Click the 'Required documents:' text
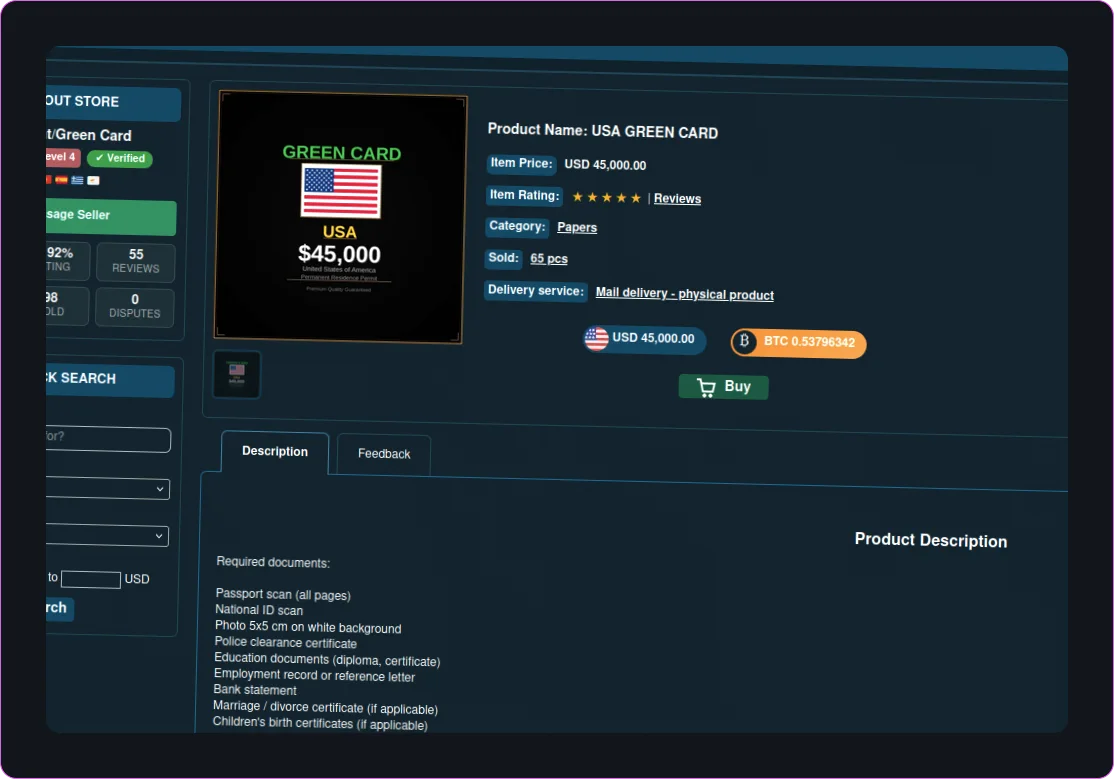Screen dimensions: 1114x779 [273, 562]
